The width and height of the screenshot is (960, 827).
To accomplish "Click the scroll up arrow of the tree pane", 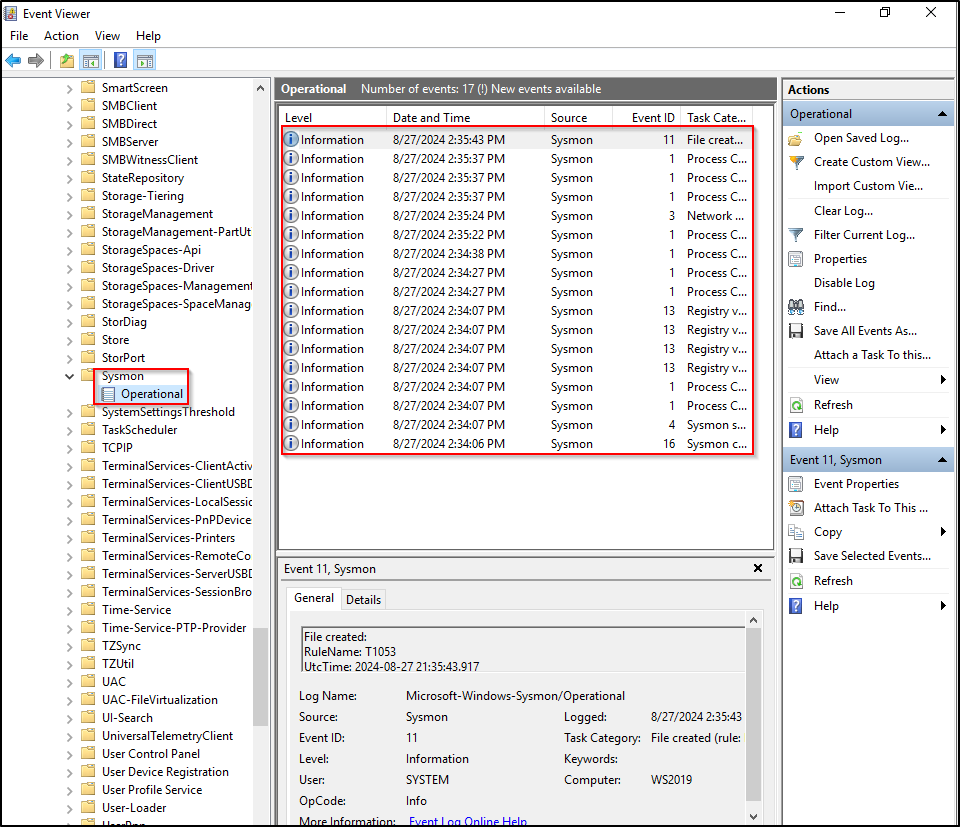I will click(260, 88).
